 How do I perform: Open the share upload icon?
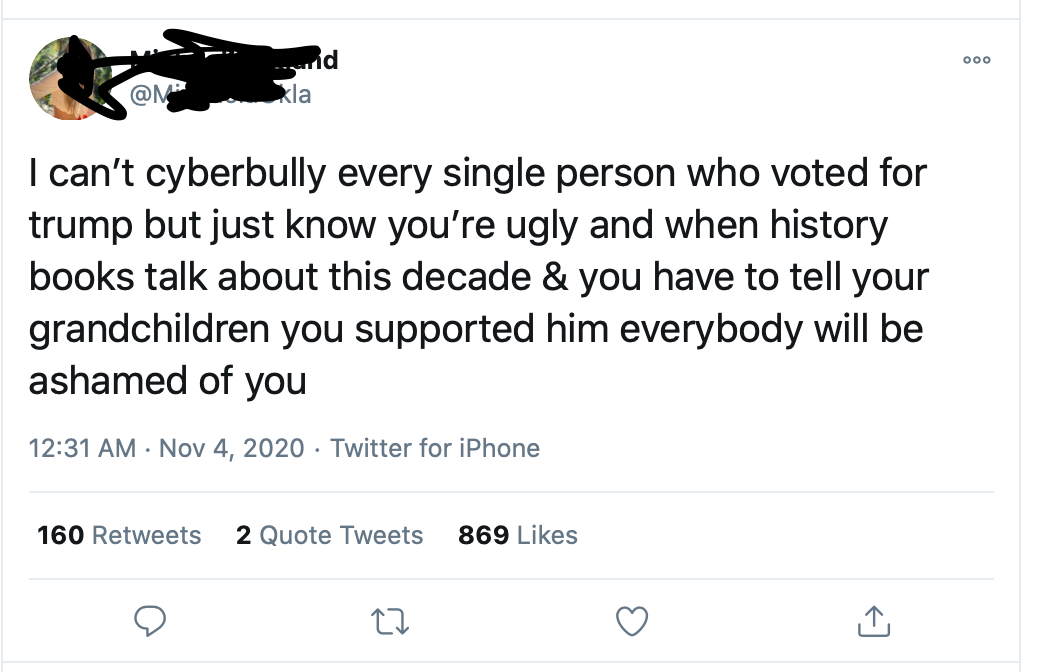pyautogui.click(x=874, y=621)
